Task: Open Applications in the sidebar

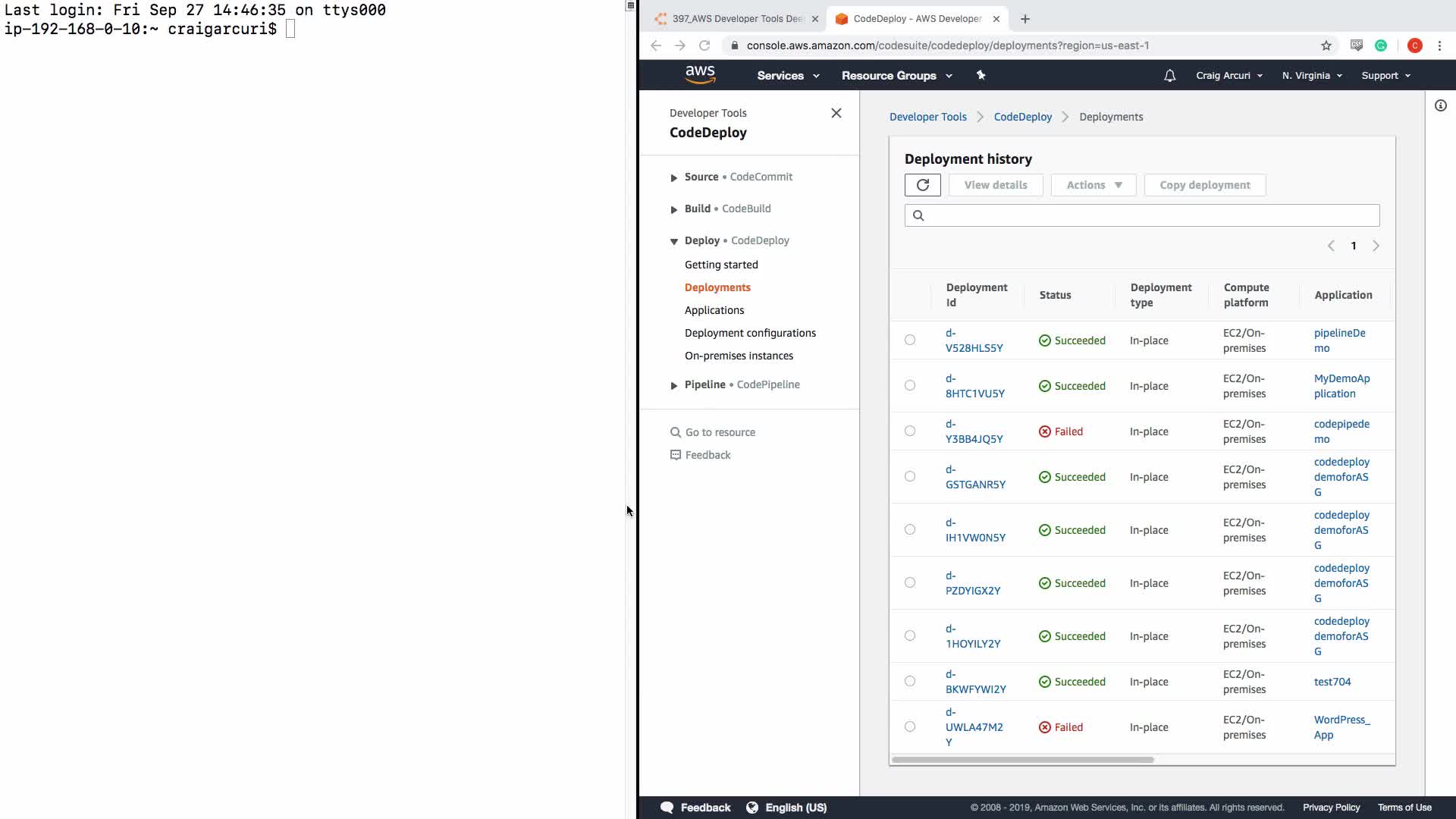Action: click(x=714, y=310)
